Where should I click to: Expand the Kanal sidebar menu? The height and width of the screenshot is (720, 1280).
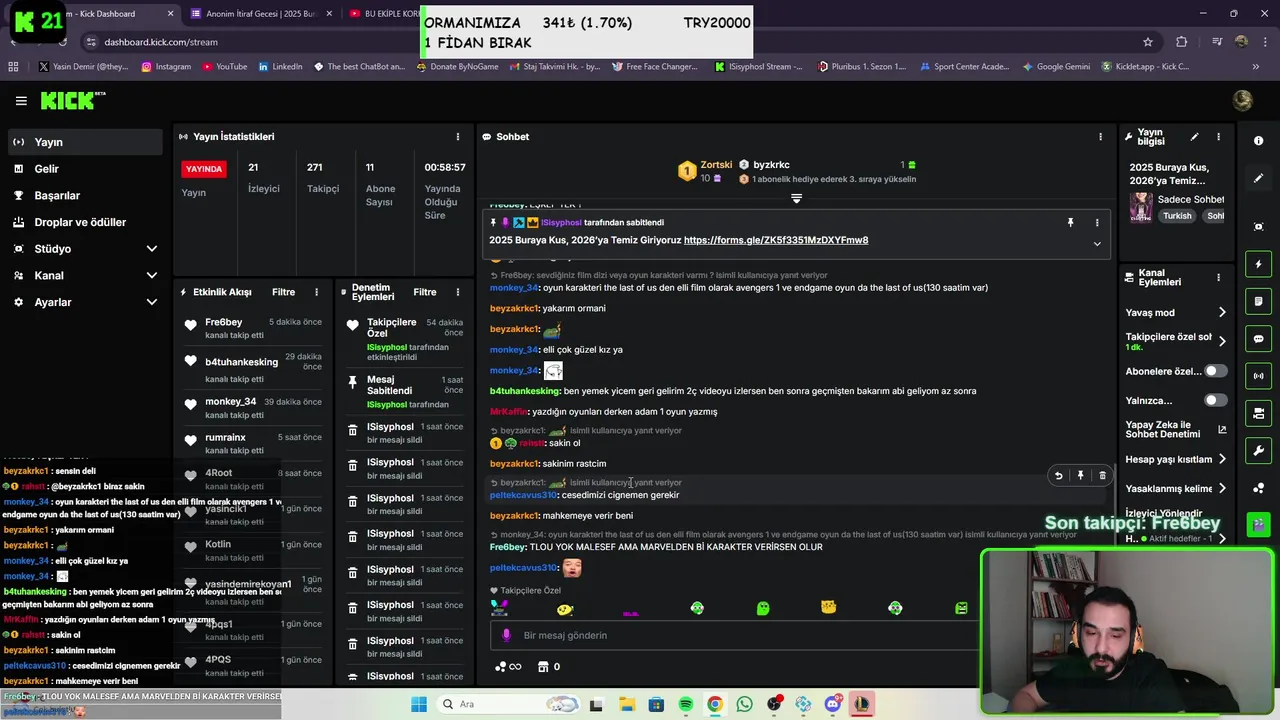click(84, 275)
